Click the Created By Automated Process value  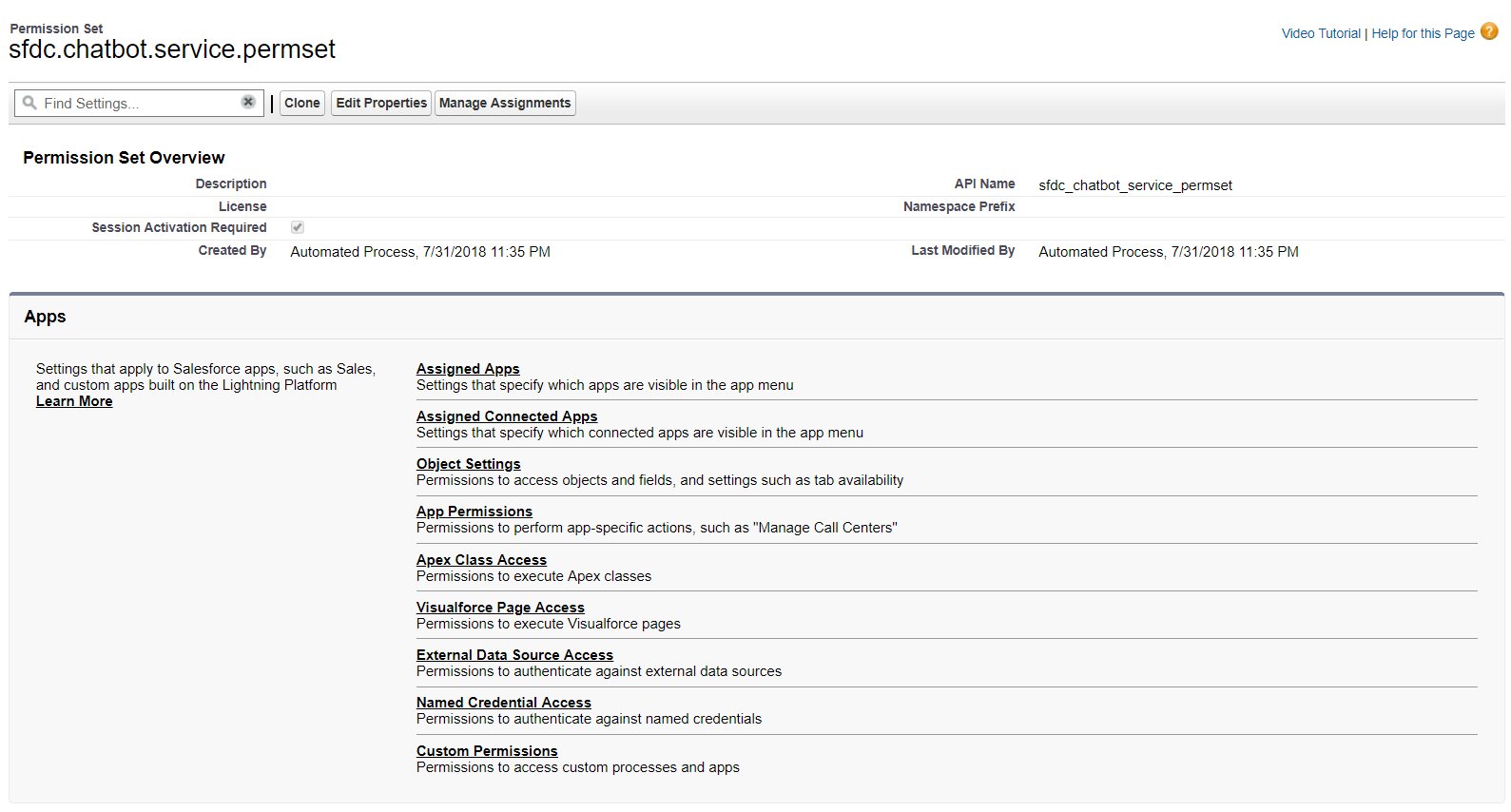[x=420, y=252]
